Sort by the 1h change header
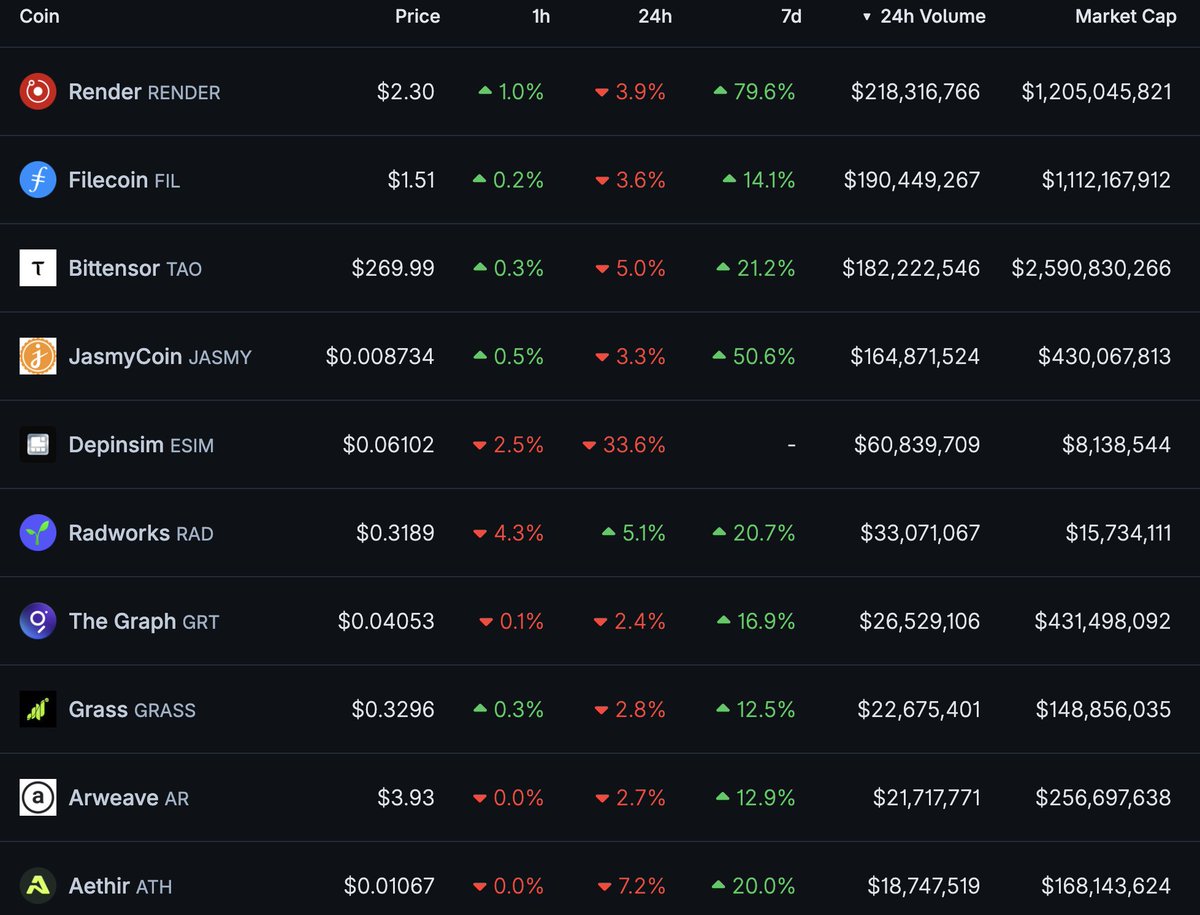This screenshot has height=915, width=1200. pos(541,17)
